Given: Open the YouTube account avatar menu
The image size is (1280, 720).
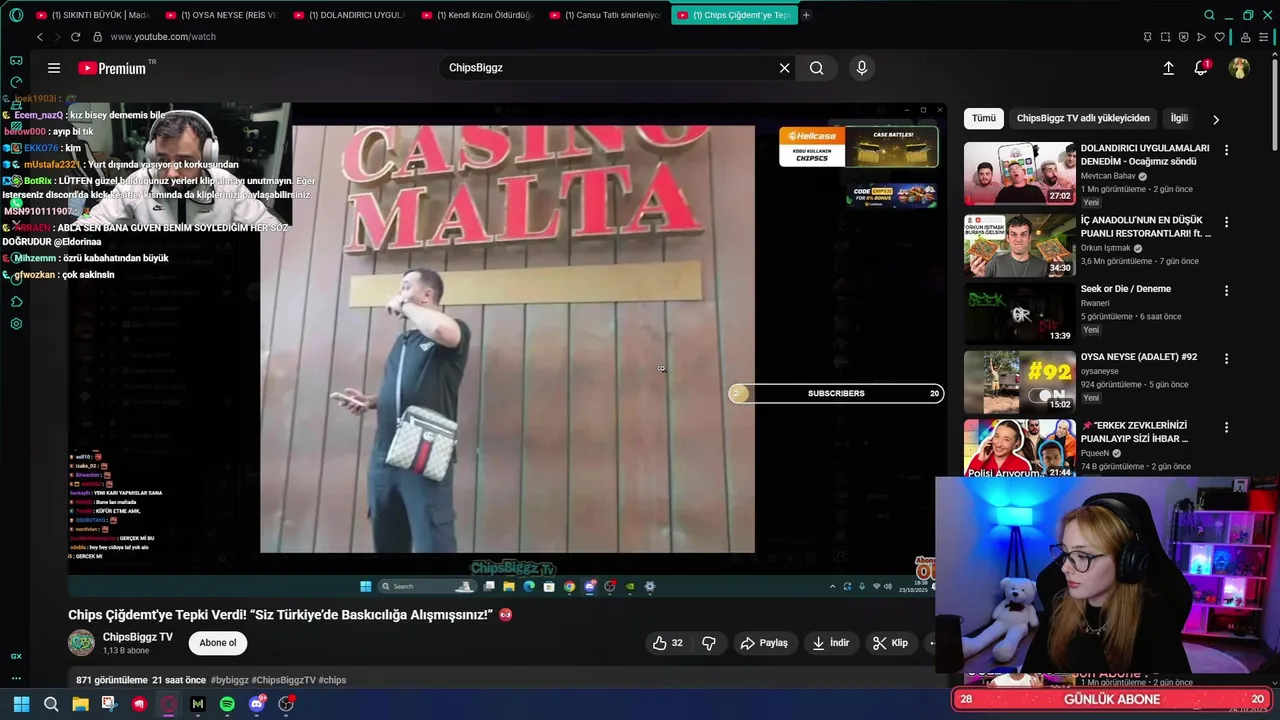Looking at the screenshot, I should 1239,68.
